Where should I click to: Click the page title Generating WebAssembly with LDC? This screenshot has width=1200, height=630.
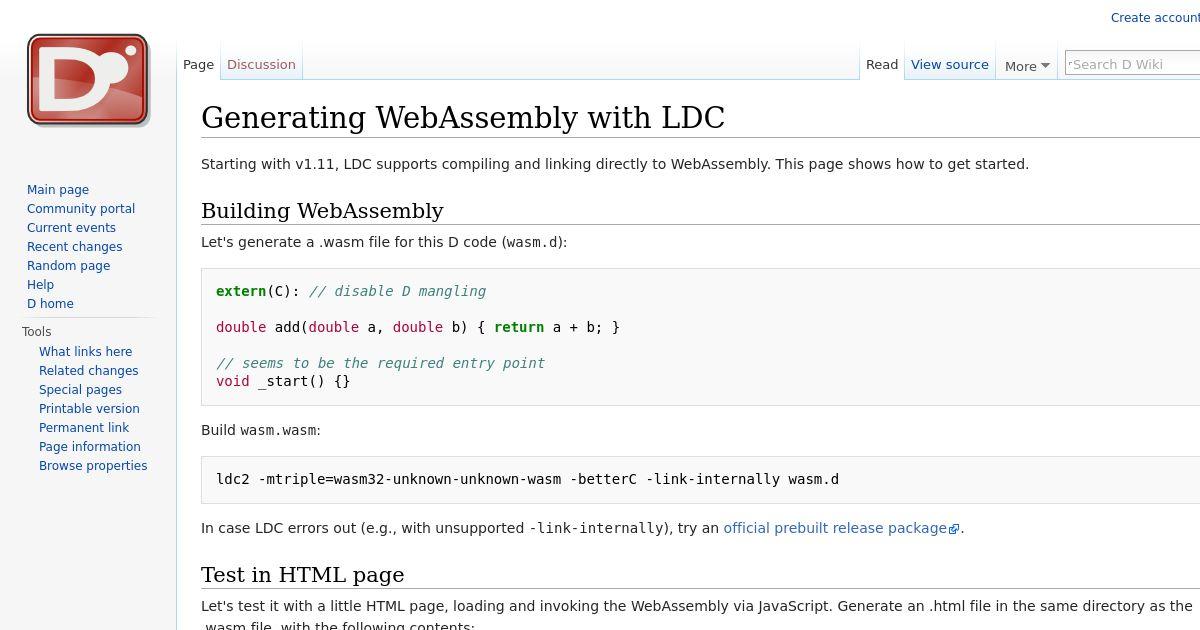click(463, 118)
